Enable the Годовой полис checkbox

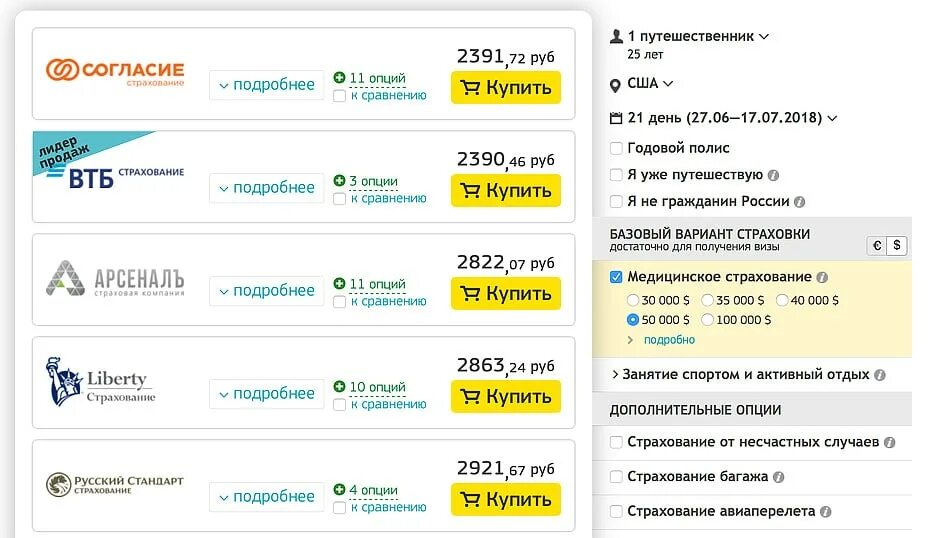616,148
